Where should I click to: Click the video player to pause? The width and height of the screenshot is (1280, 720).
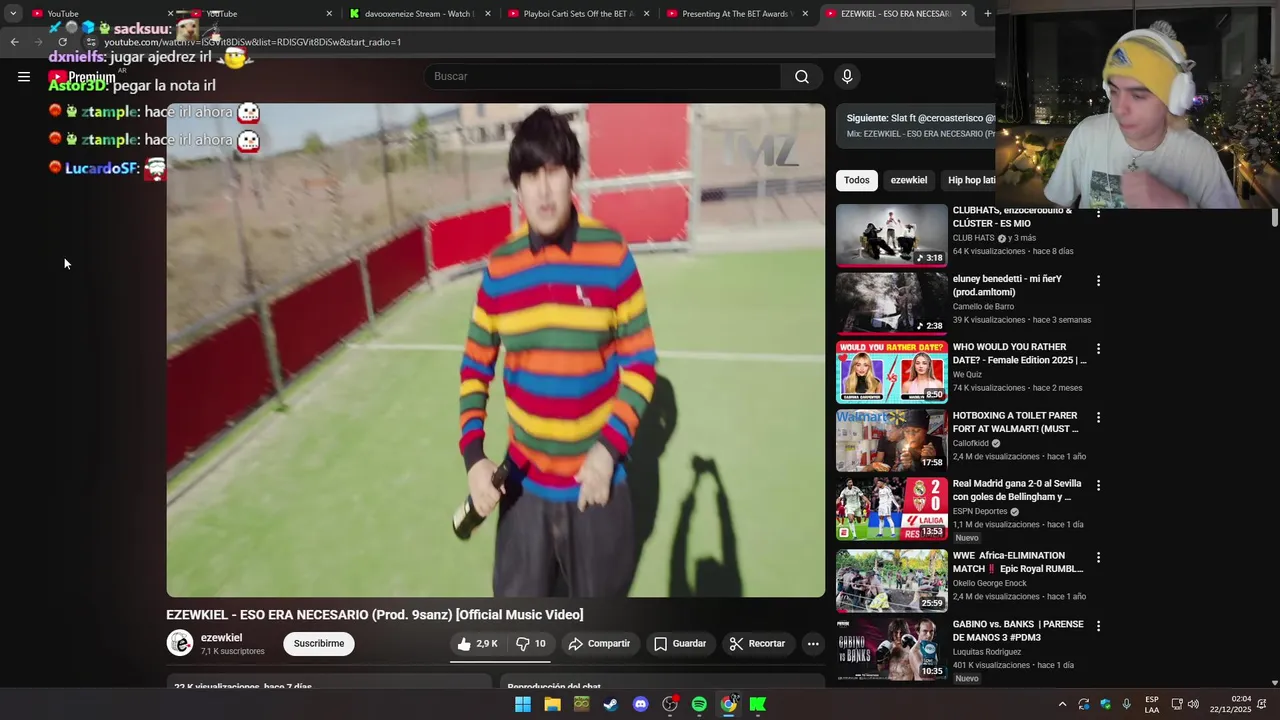[x=496, y=350]
